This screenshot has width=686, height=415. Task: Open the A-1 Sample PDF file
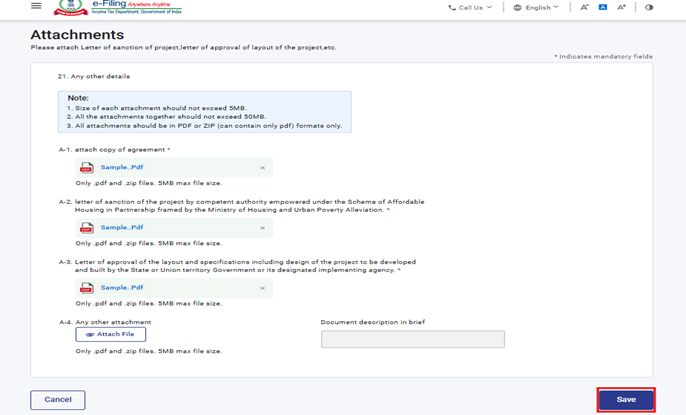(x=122, y=168)
